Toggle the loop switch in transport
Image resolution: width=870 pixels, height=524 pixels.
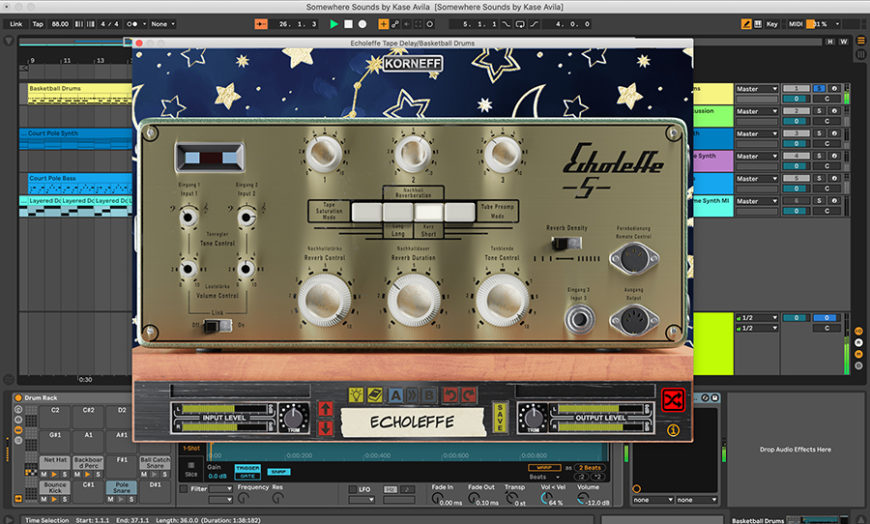pyautogui.click(x=520, y=24)
